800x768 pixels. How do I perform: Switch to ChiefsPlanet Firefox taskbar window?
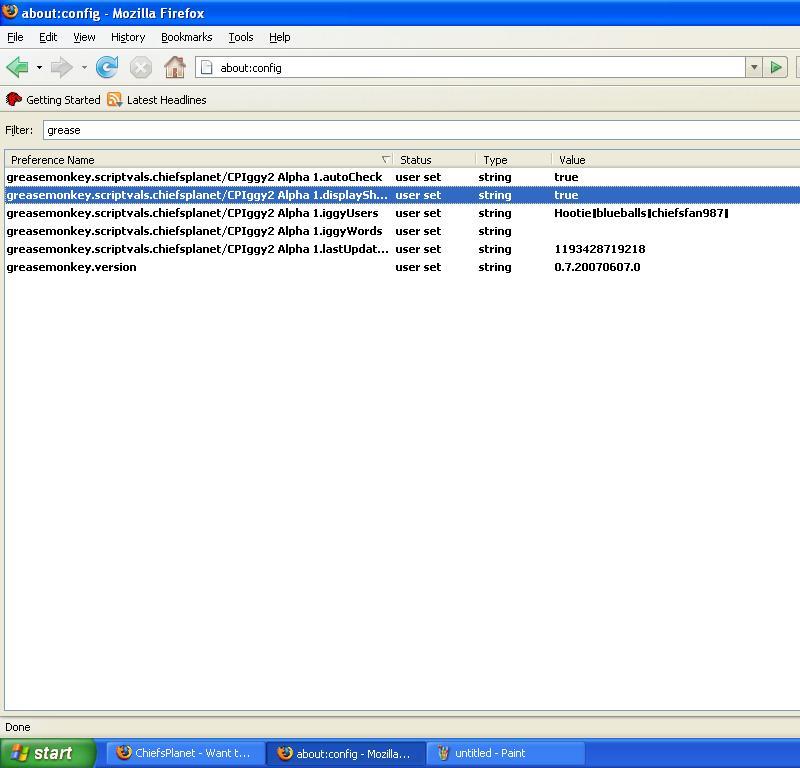tap(185, 753)
